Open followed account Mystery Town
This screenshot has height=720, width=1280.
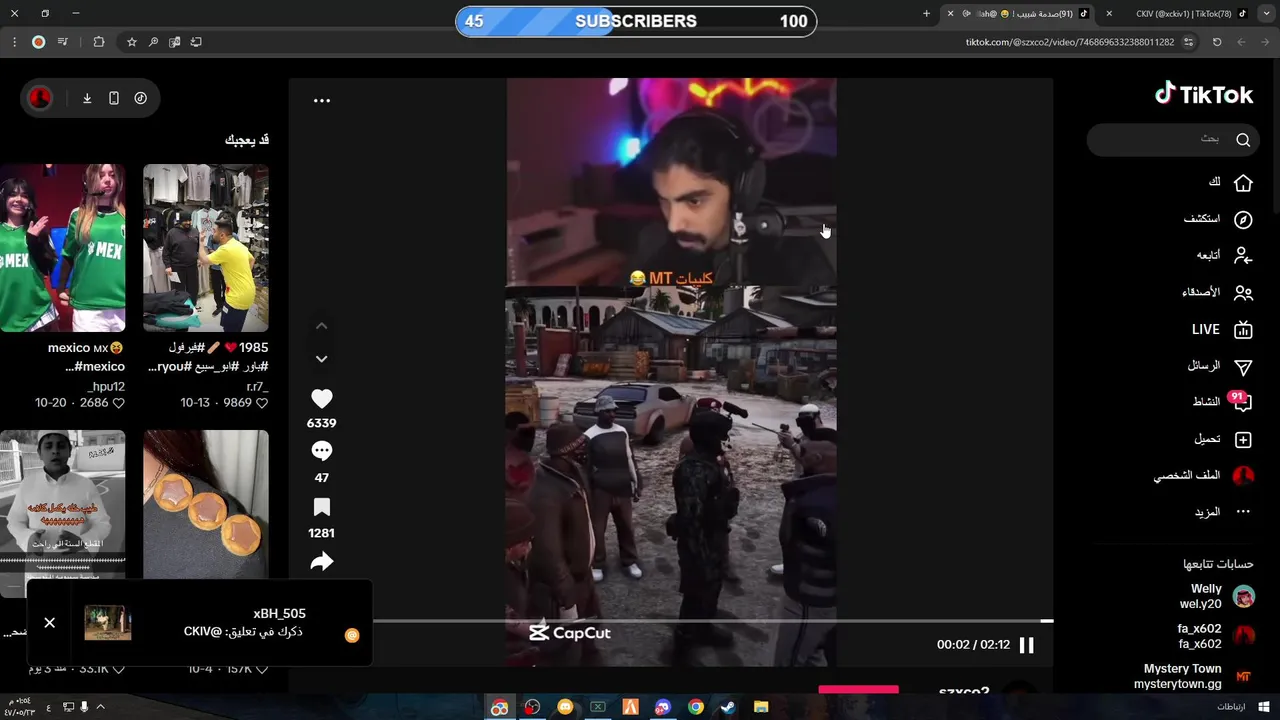(1195, 676)
